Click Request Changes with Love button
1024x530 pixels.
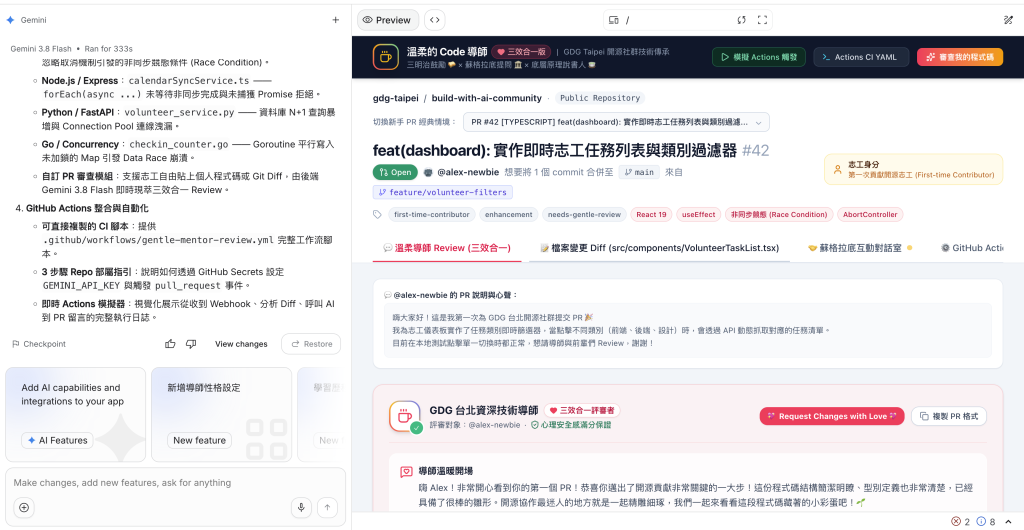(x=832, y=416)
